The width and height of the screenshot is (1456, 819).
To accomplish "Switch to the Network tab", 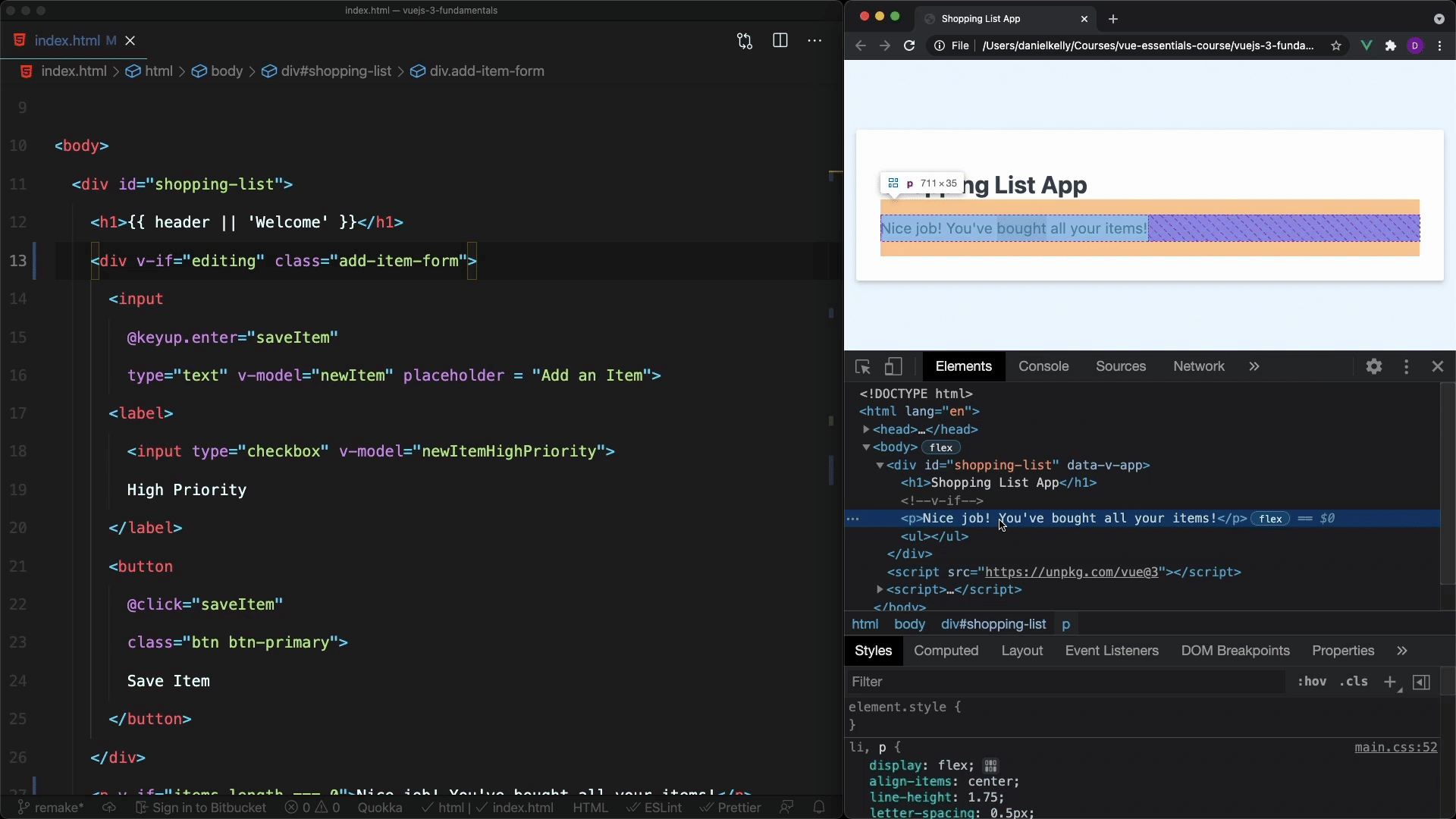I will 1198,366.
